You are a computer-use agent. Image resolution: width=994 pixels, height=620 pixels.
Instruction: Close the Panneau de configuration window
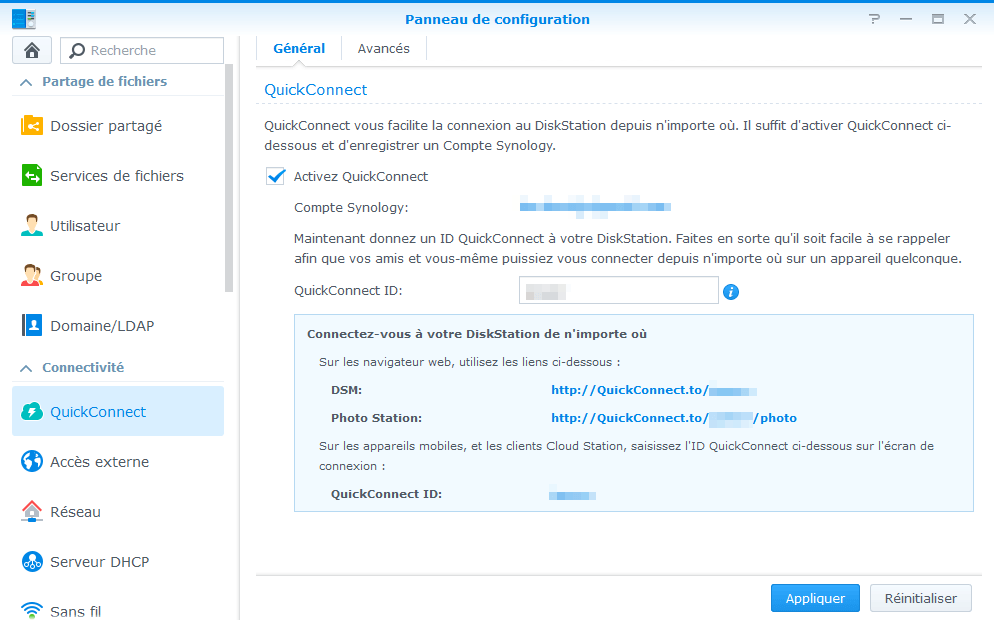(970, 19)
